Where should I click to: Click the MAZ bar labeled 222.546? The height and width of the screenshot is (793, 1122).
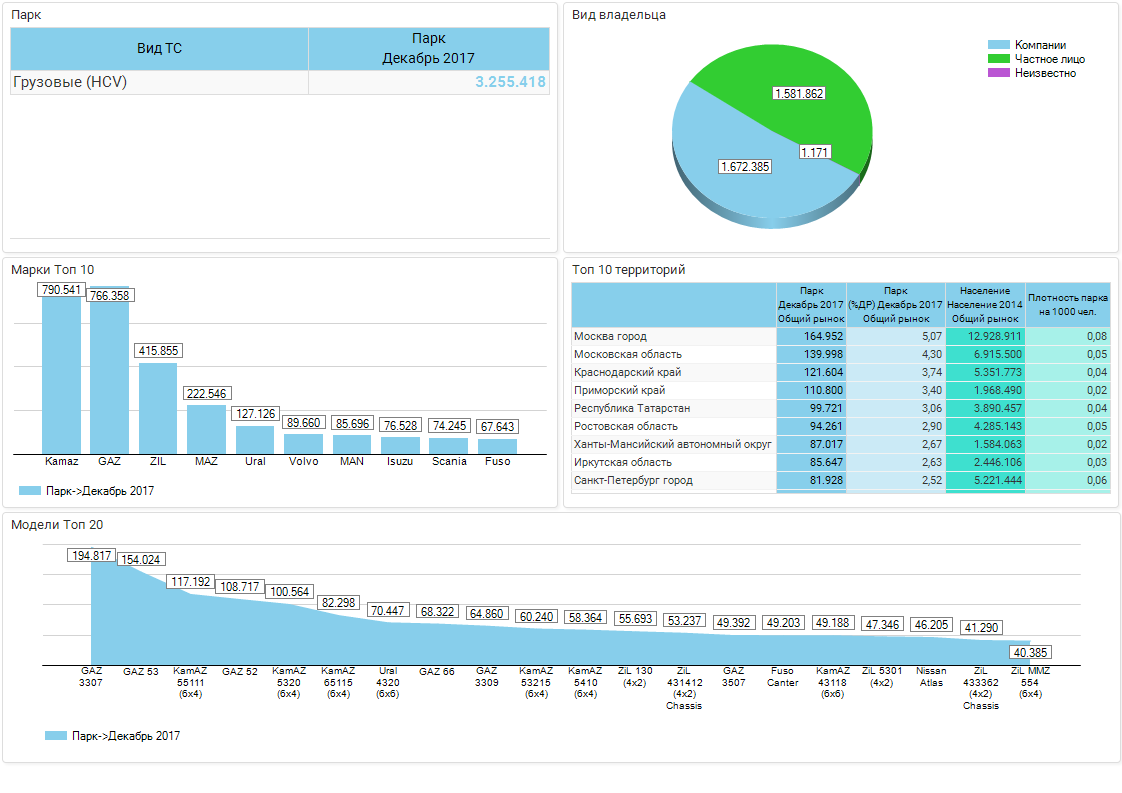tap(207, 428)
